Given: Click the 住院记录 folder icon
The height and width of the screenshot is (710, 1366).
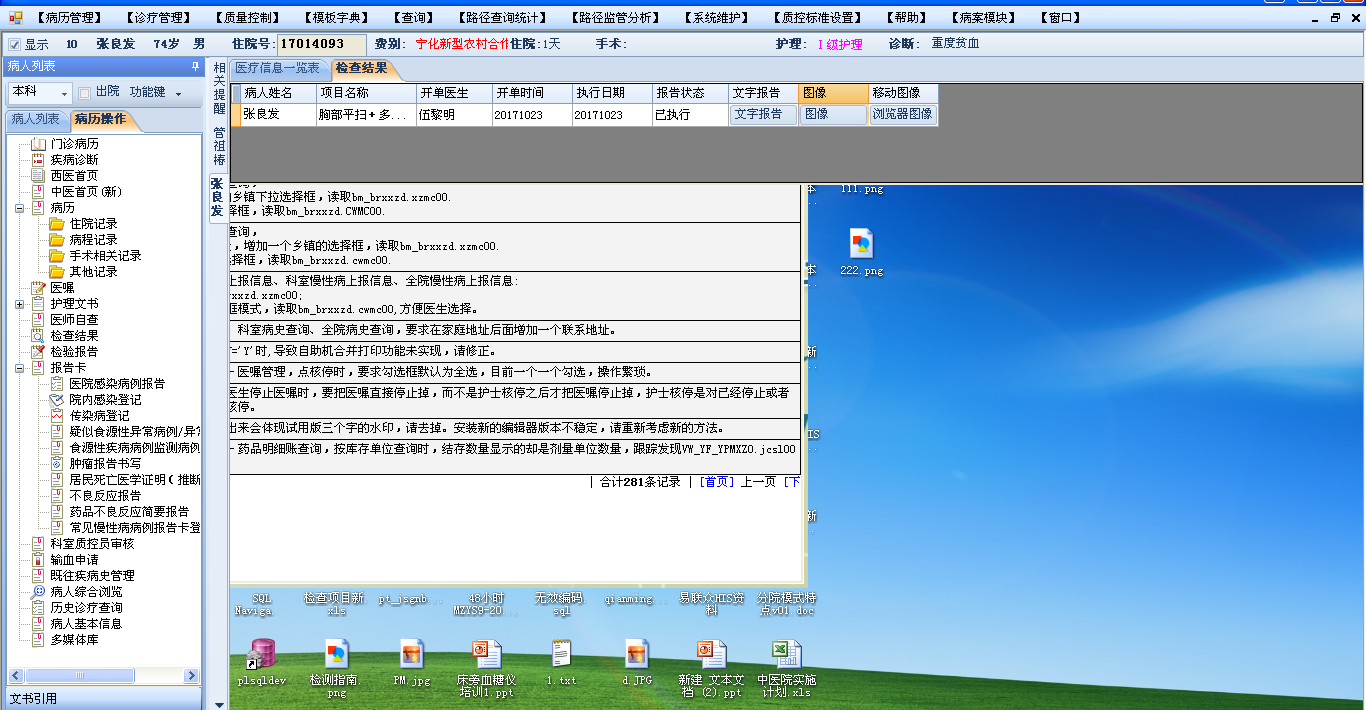Looking at the screenshot, I should click(57, 224).
